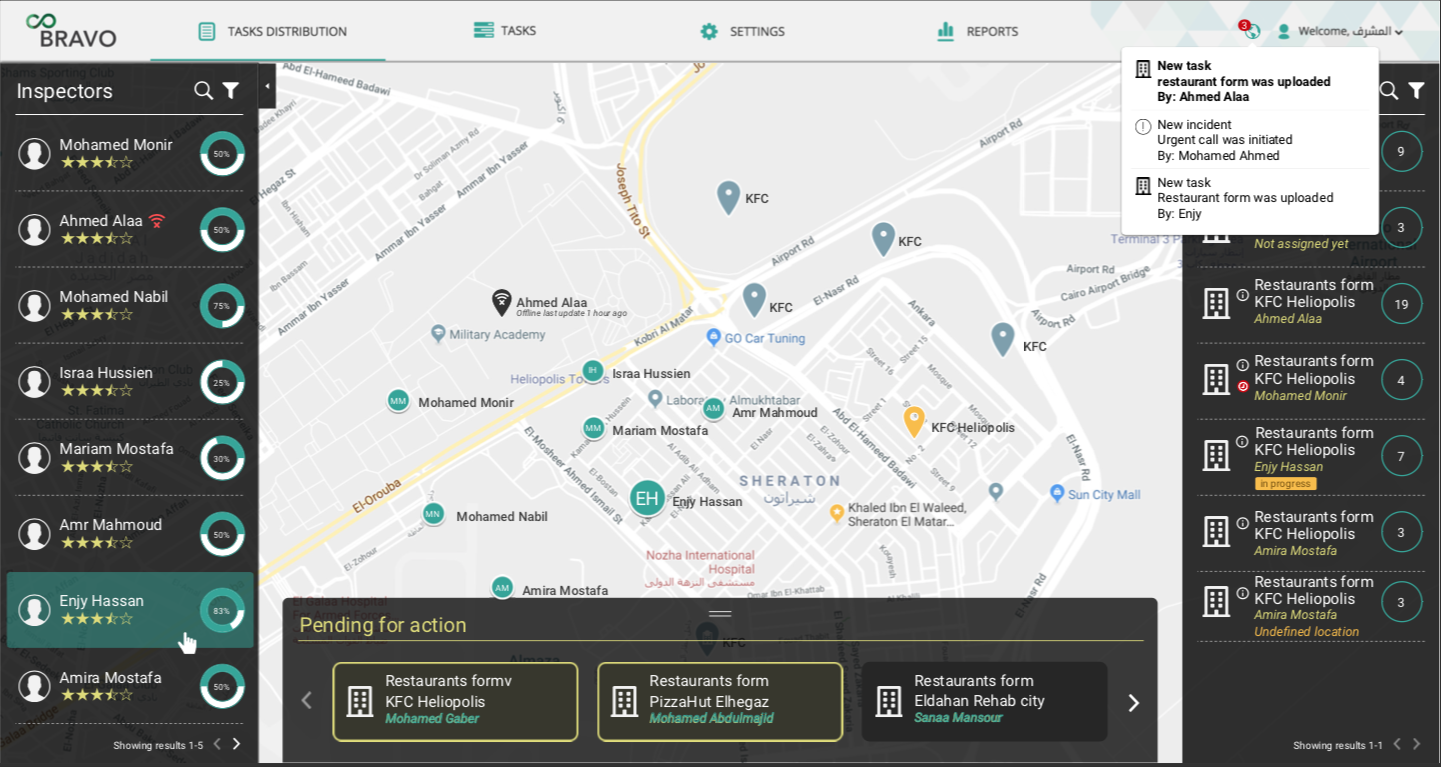Image resolution: width=1441 pixels, height=767 pixels.
Task: Click Mohamed Monir's avatar icon
Action: 35,154
